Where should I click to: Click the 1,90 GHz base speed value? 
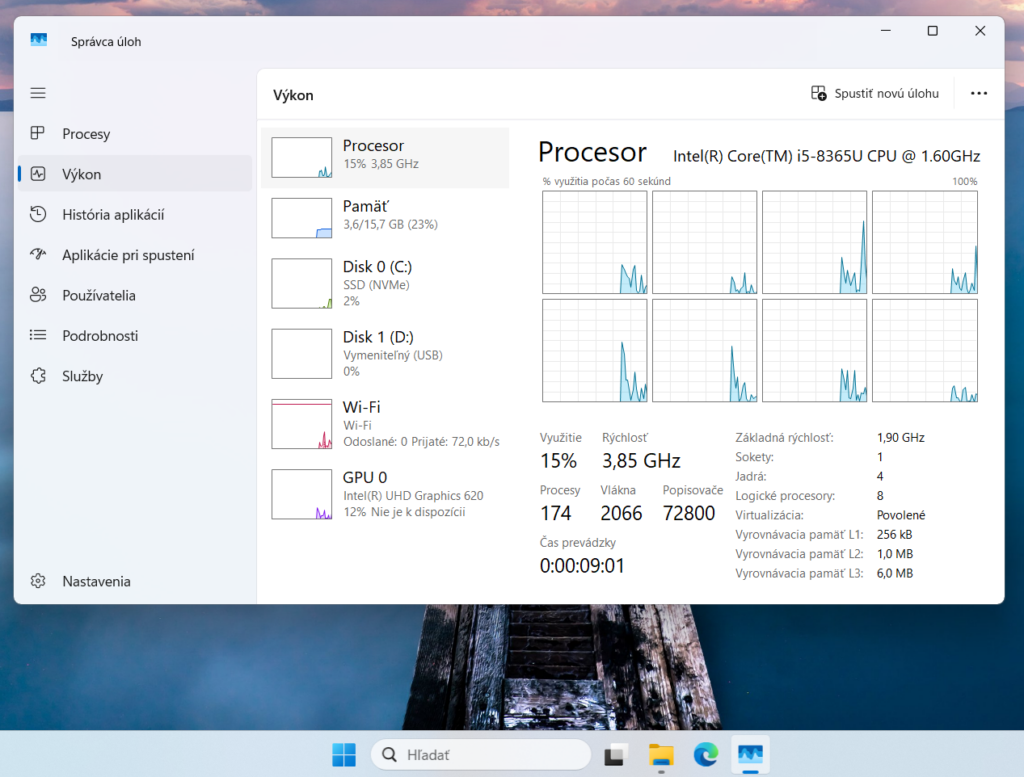pos(901,437)
